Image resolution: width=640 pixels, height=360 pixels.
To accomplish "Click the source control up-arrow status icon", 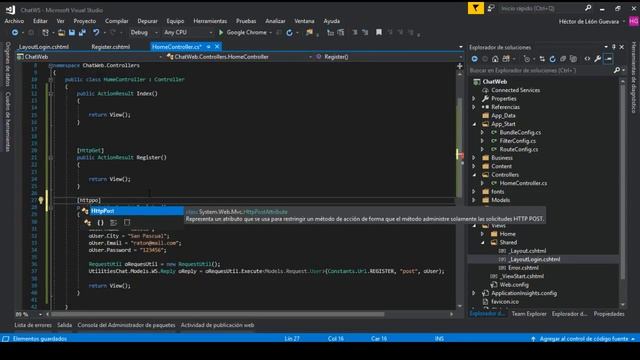I will click(x=533, y=339).
